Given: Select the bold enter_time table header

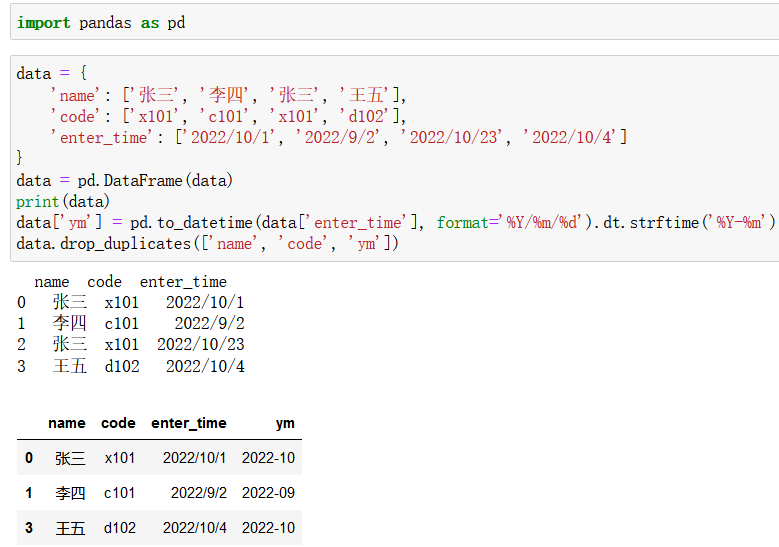Looking at the screenshot, I should point(189,423).
